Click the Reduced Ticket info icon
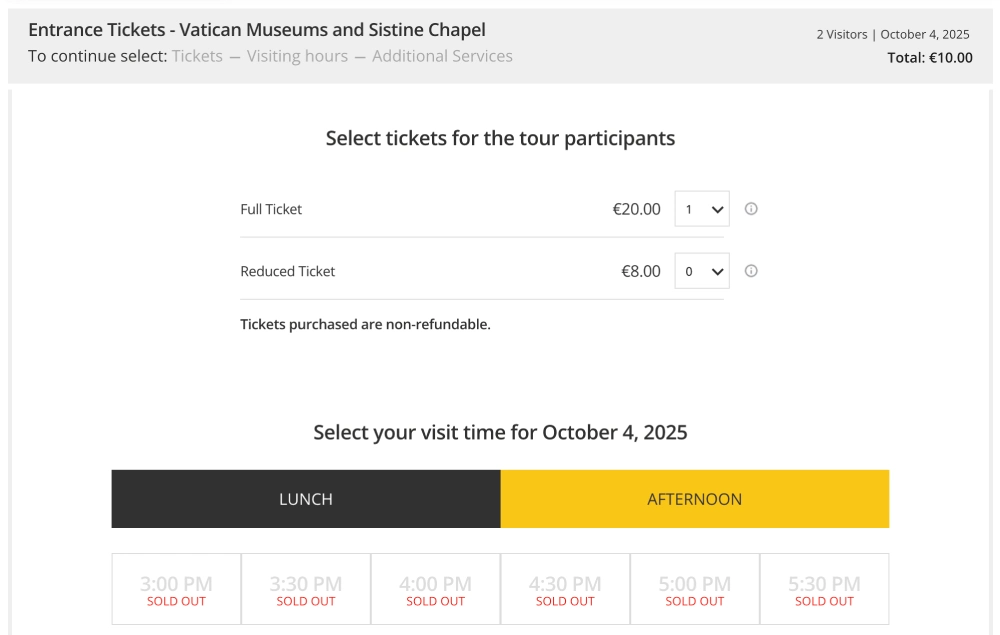The image size is (1000, 635). 751,271
